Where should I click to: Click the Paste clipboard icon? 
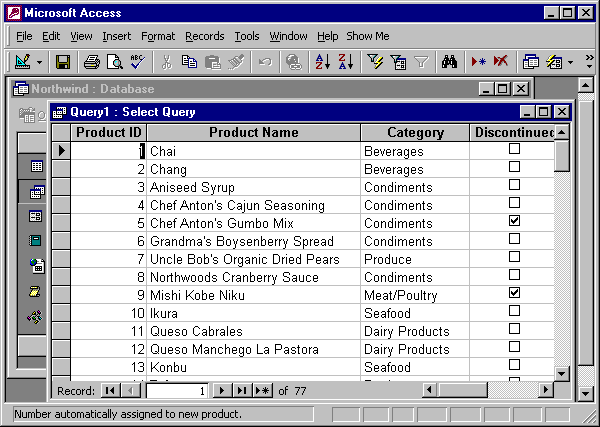pos(213,62)
